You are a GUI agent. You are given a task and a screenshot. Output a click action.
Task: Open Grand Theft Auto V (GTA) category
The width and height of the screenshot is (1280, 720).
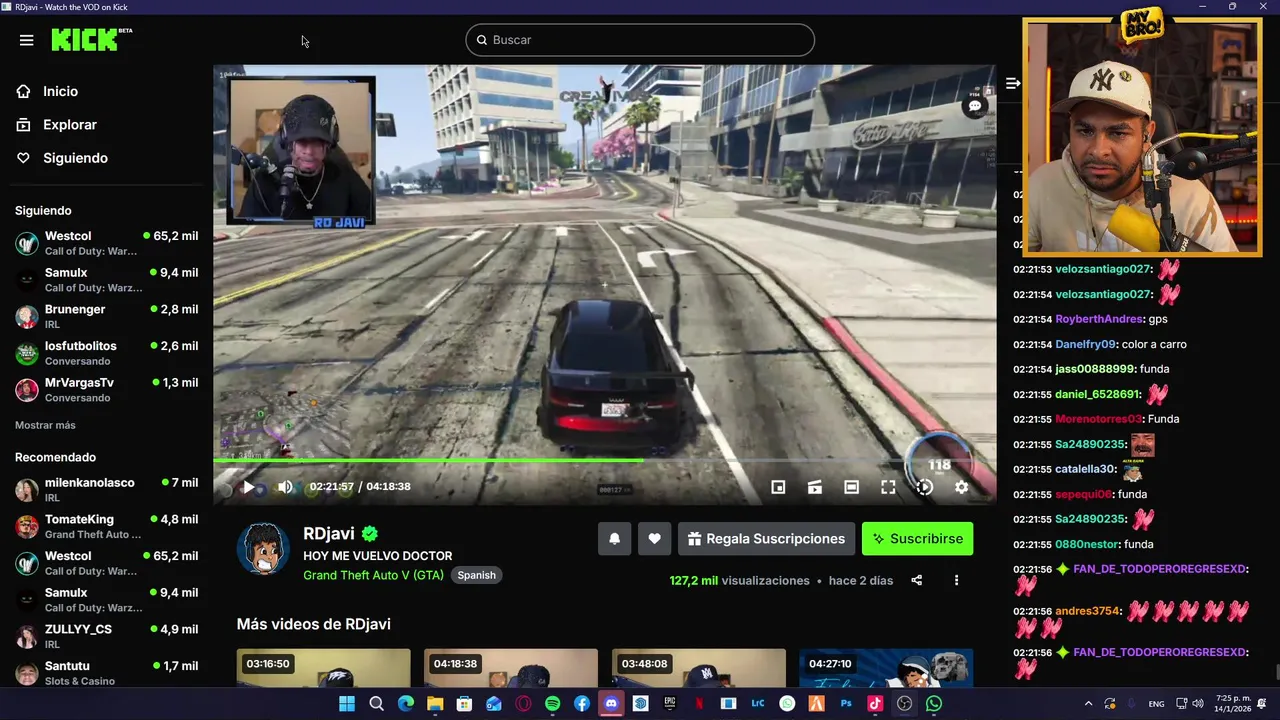point(374,575)
